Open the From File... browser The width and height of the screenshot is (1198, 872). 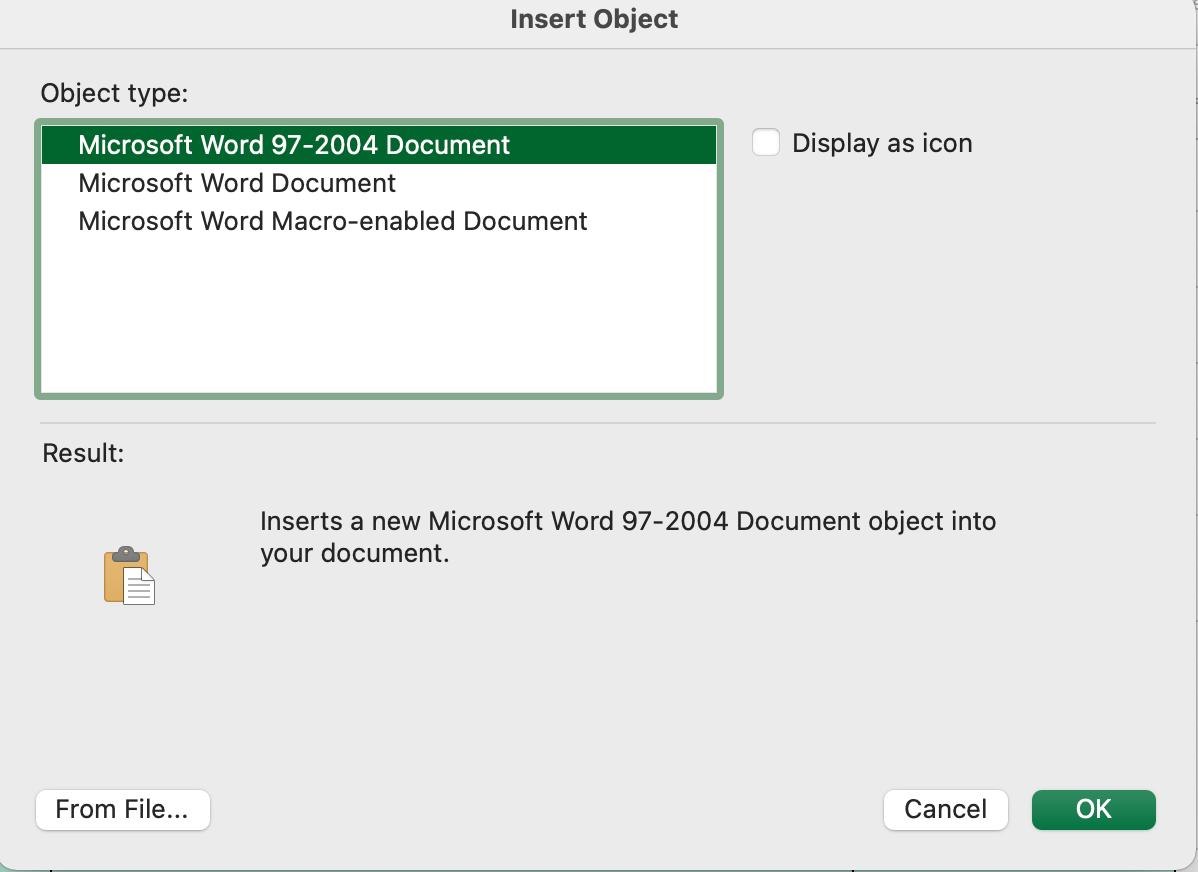pyautogui.click(x=122, y=809)
